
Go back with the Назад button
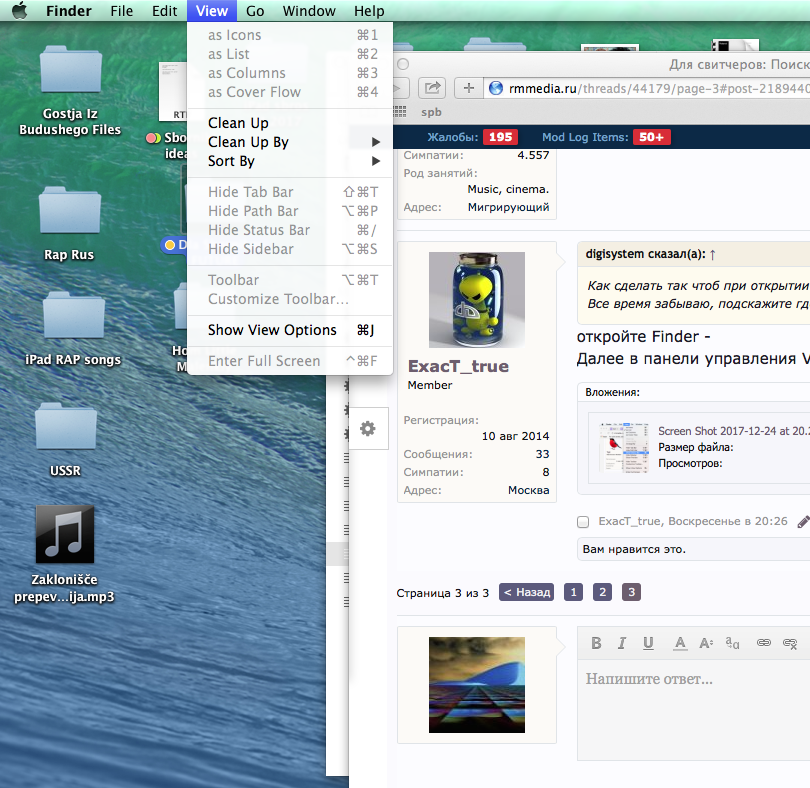click(x=526, y=592)
